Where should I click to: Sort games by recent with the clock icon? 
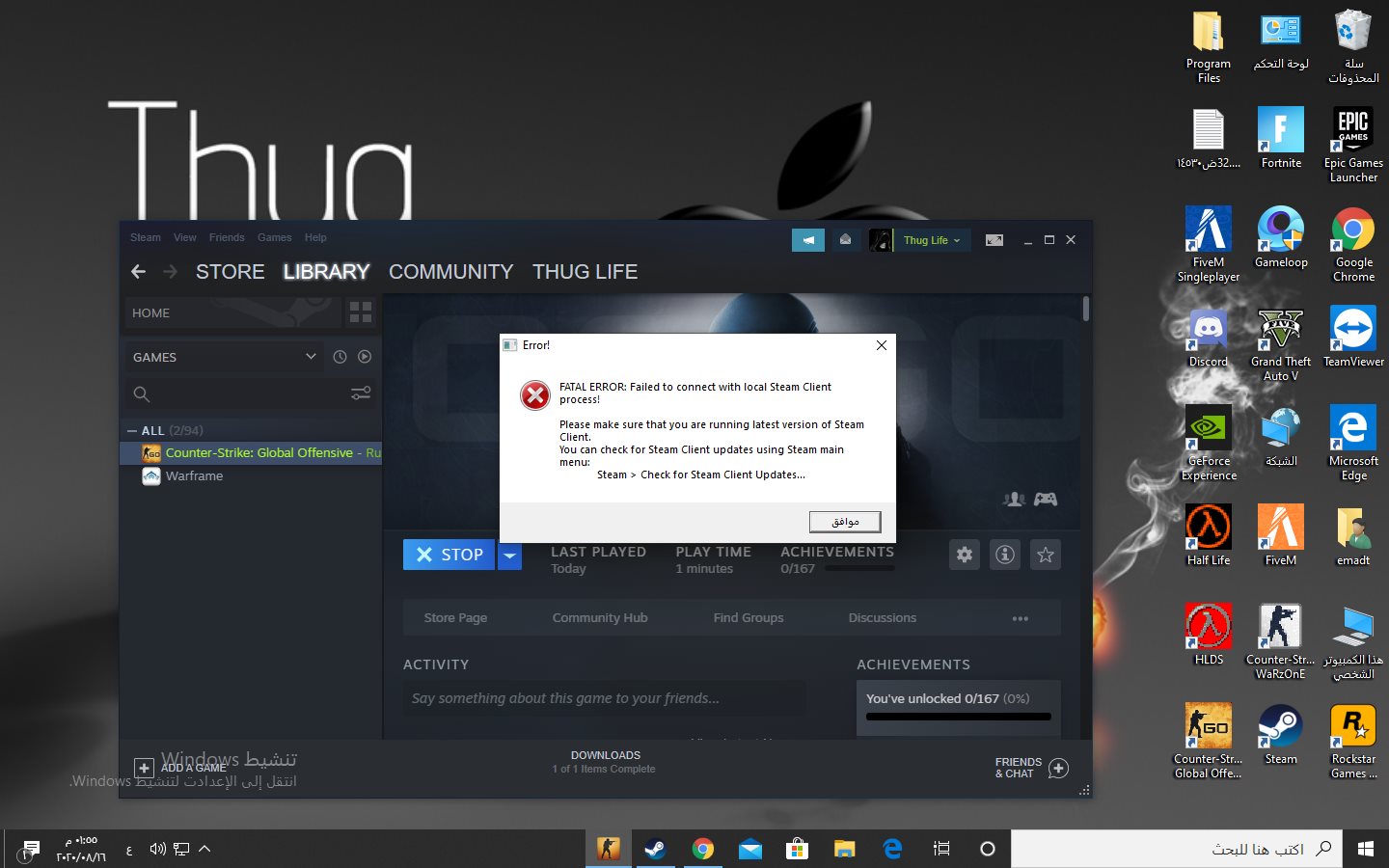[340, 357]
